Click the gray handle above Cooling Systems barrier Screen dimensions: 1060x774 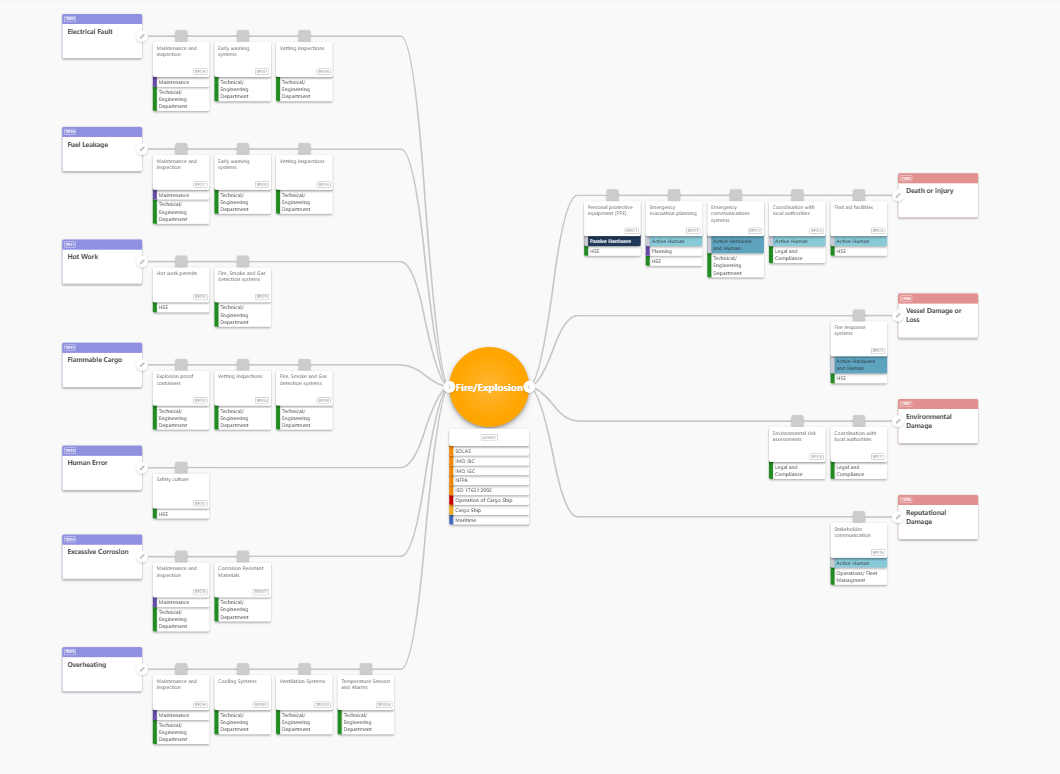point(243,668)
